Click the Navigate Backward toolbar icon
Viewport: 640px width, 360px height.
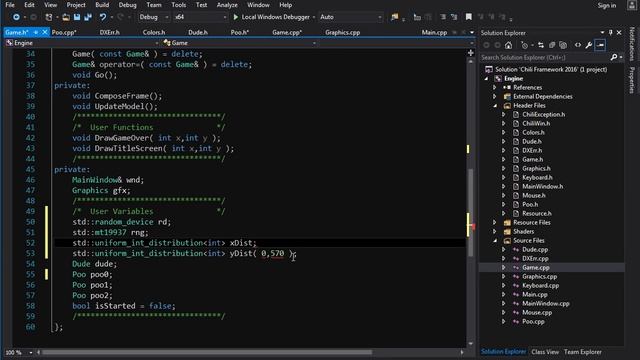(x=16, y=17)
